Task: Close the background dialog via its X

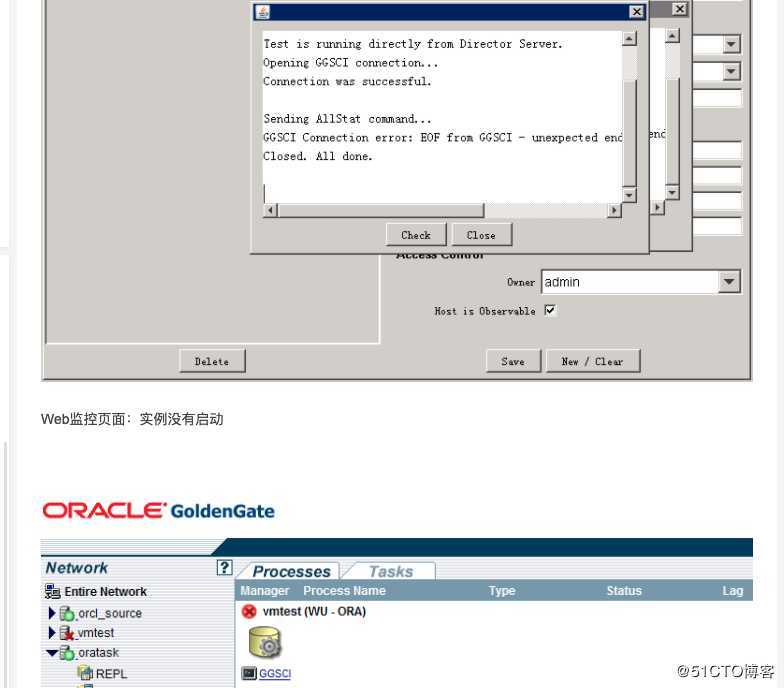Action: click(679, 9)
